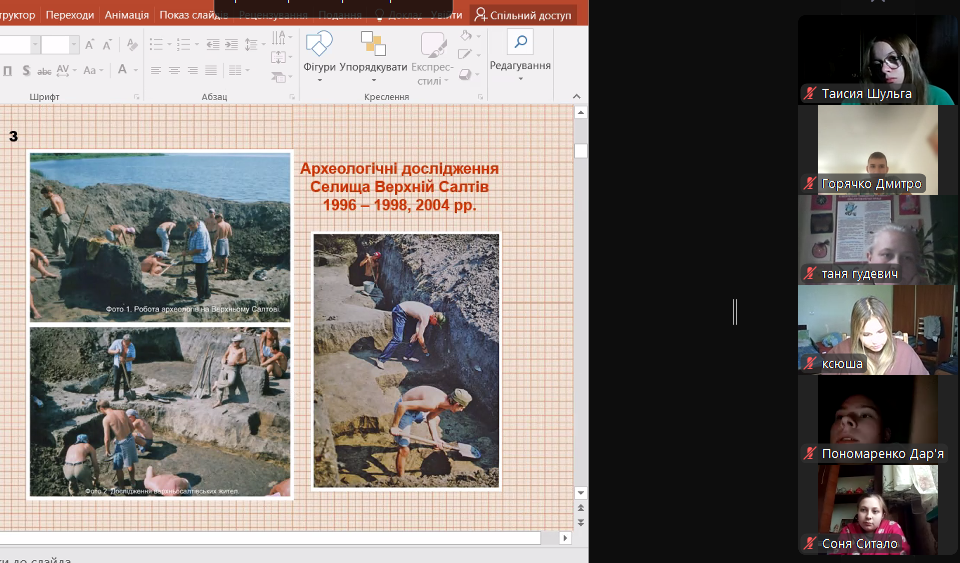Justify the paragraph text
Screen dimensions: 960x563
212,70
